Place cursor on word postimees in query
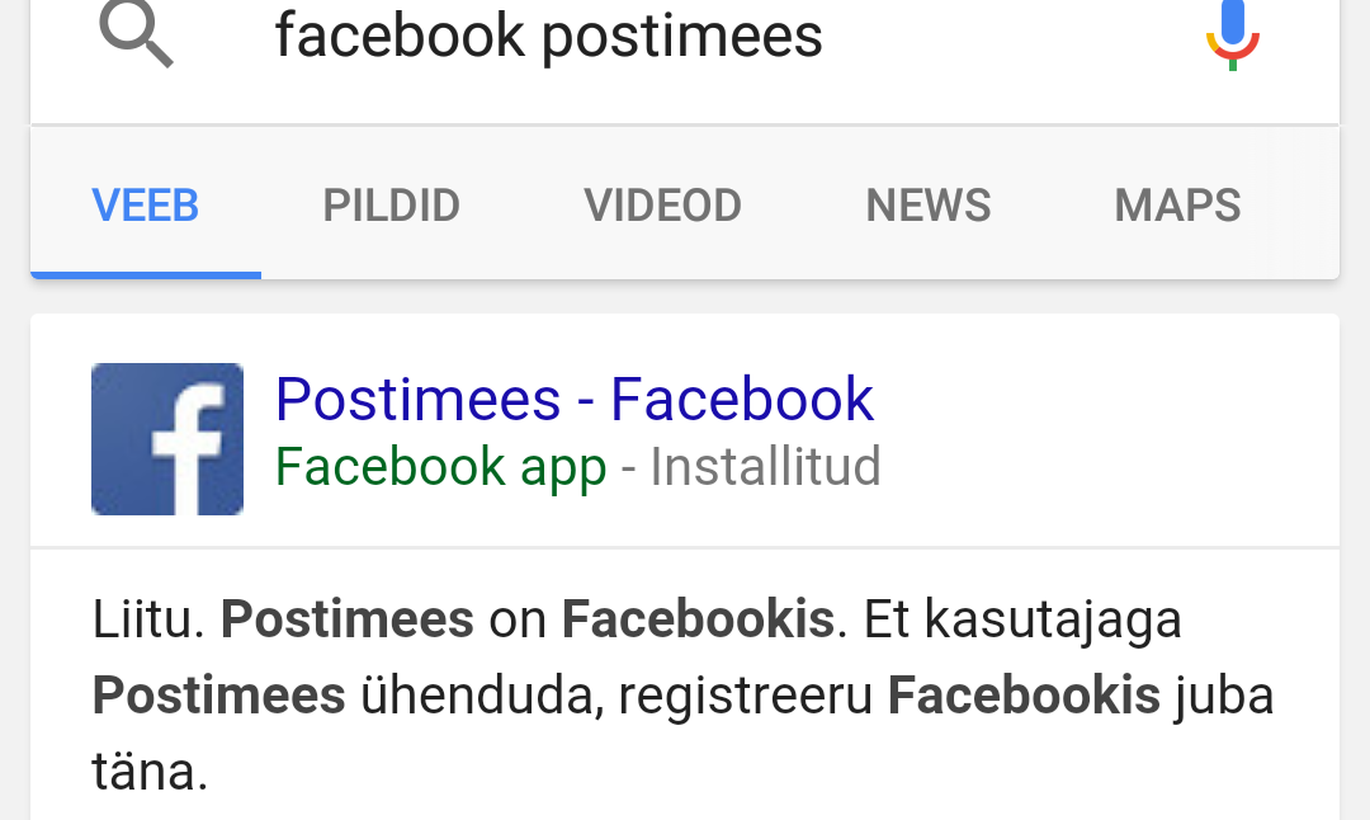The width and height of the screenshot is (1370, 820). (x=683, y=37)
